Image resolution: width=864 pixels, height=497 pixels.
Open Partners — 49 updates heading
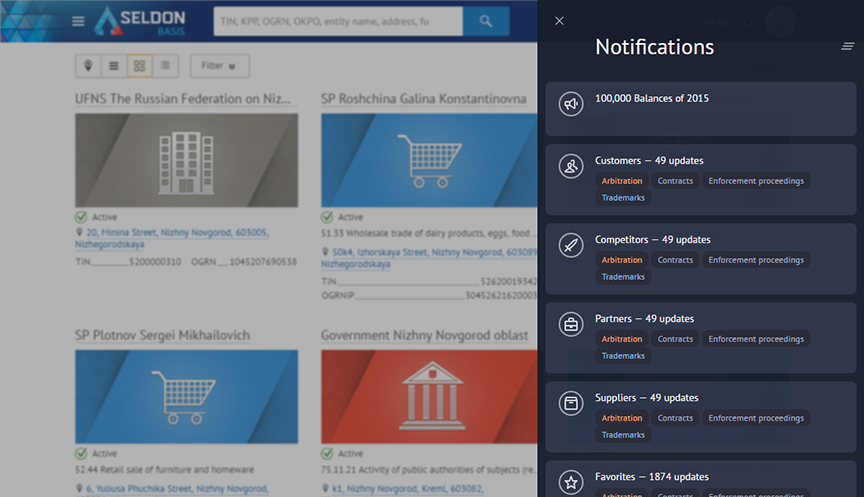click(644, 318)
